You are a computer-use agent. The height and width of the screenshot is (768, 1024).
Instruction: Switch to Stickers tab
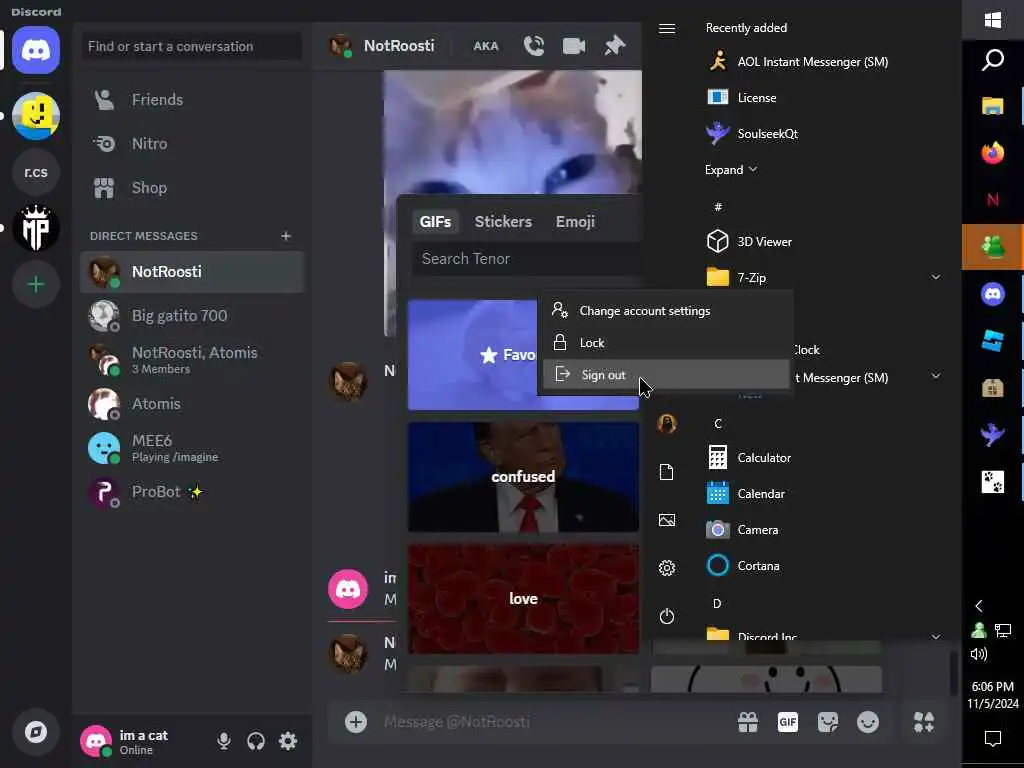pyautogui.click(x=503, y=221)
